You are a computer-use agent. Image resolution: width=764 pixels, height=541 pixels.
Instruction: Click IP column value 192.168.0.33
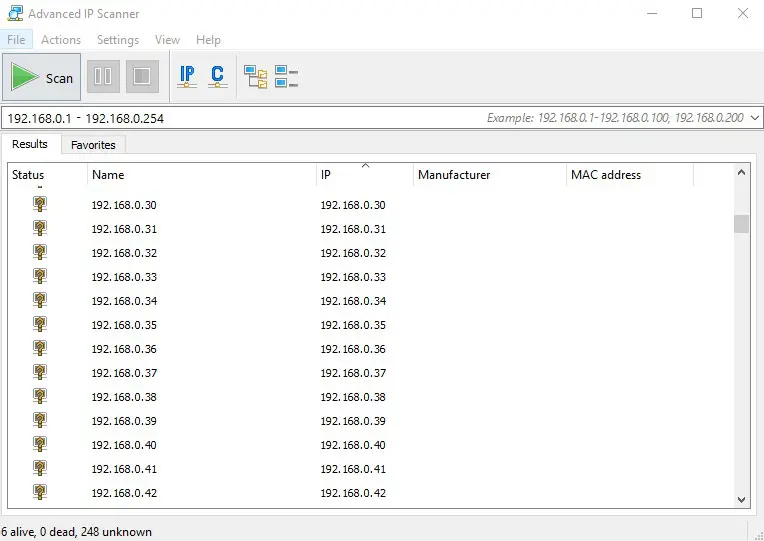353,277
